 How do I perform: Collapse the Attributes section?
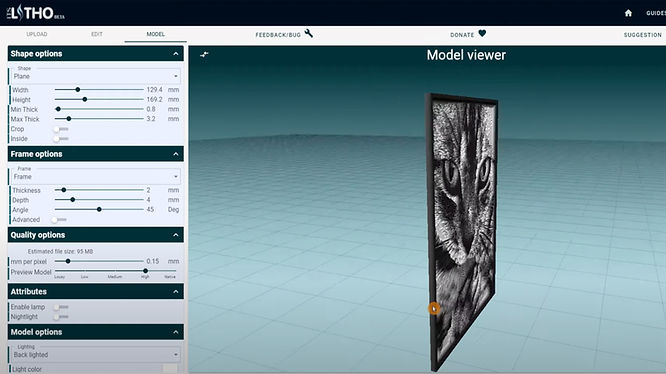(175, 292)
